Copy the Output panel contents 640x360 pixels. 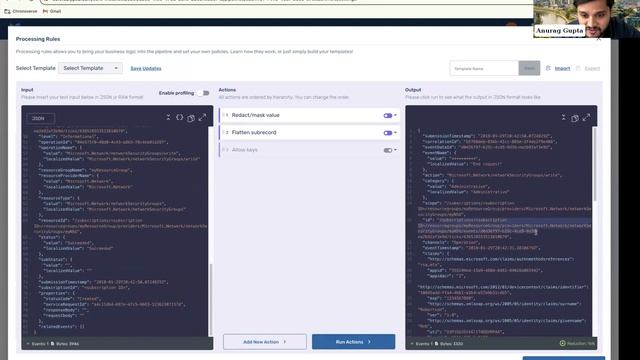click(x=575, y=118)
